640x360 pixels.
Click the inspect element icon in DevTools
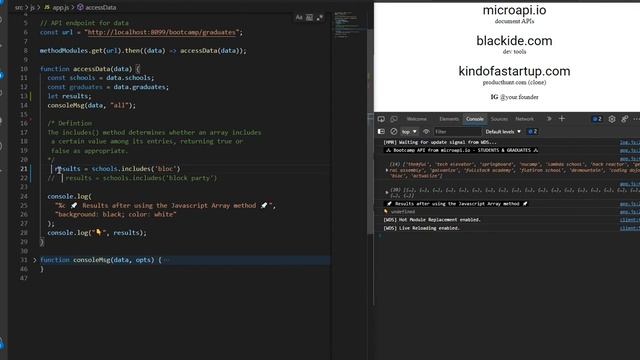pyautogui.click(x=381, y=119)
